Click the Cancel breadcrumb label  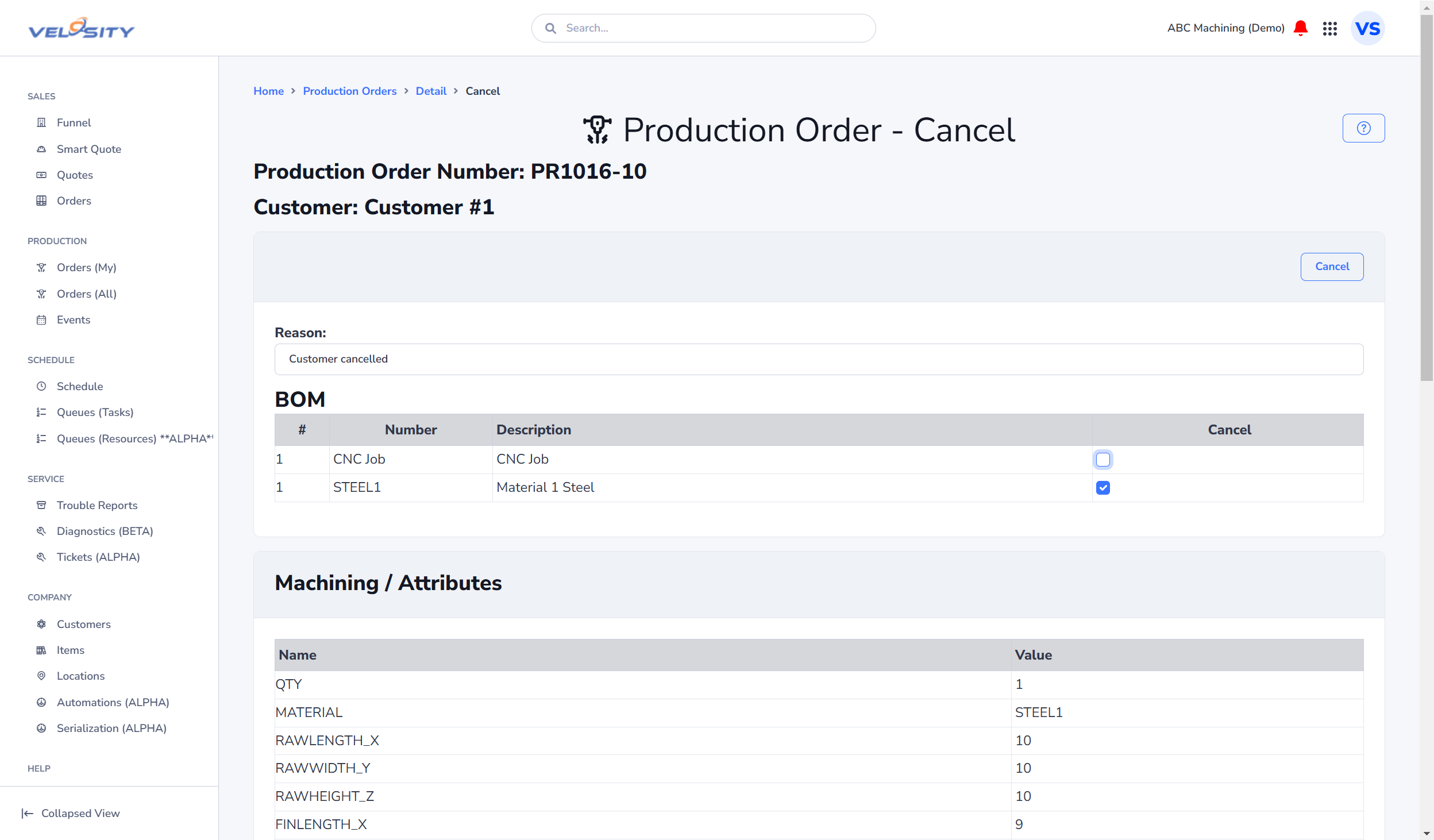[483, 91]
